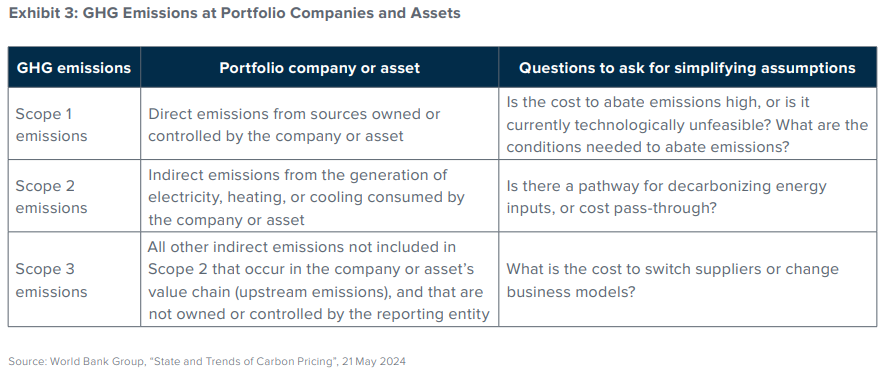Click the Portfolio company or asset header
887x372 pixels.
pos(320,68)
